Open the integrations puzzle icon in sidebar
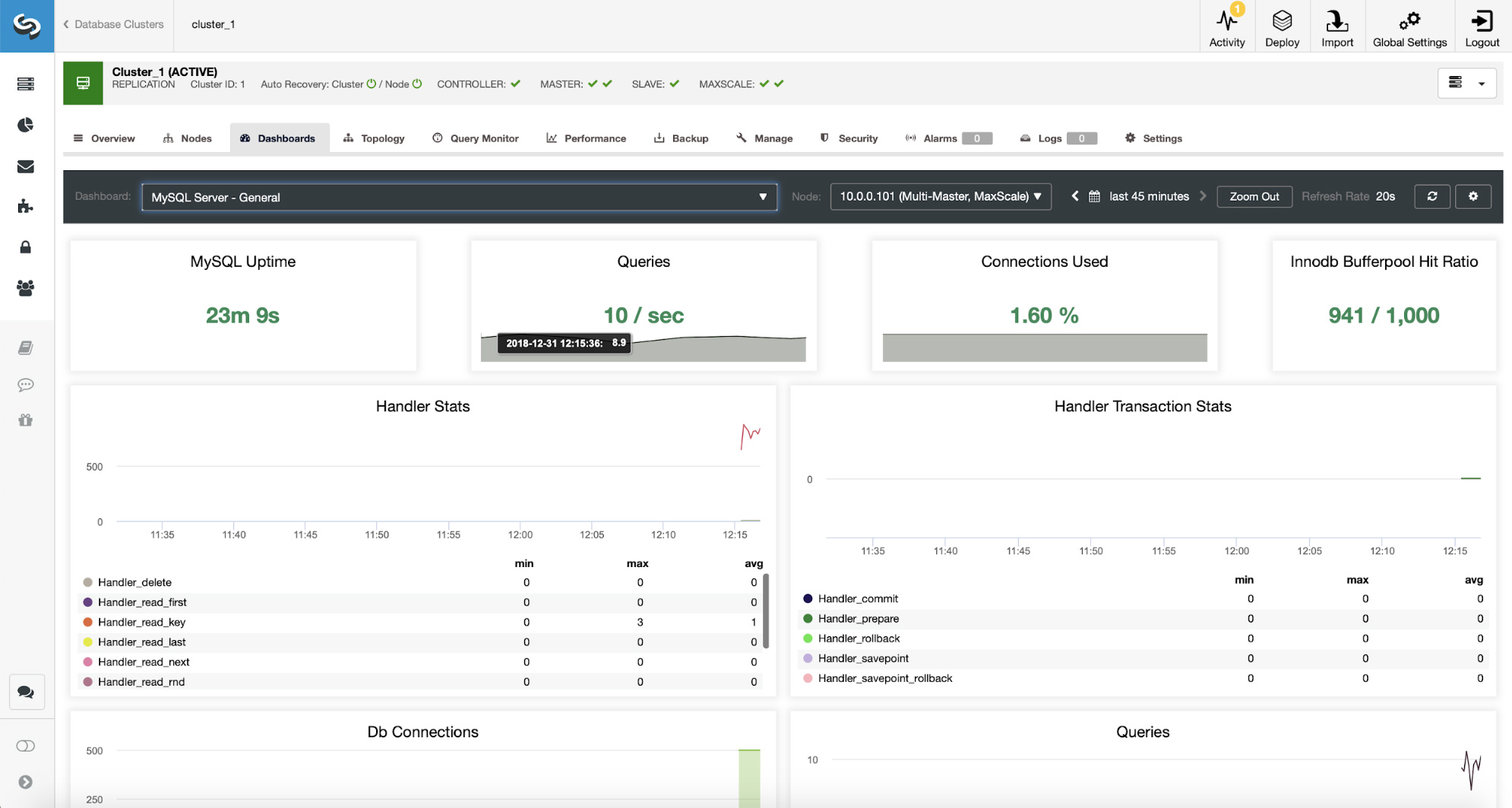 26,205
